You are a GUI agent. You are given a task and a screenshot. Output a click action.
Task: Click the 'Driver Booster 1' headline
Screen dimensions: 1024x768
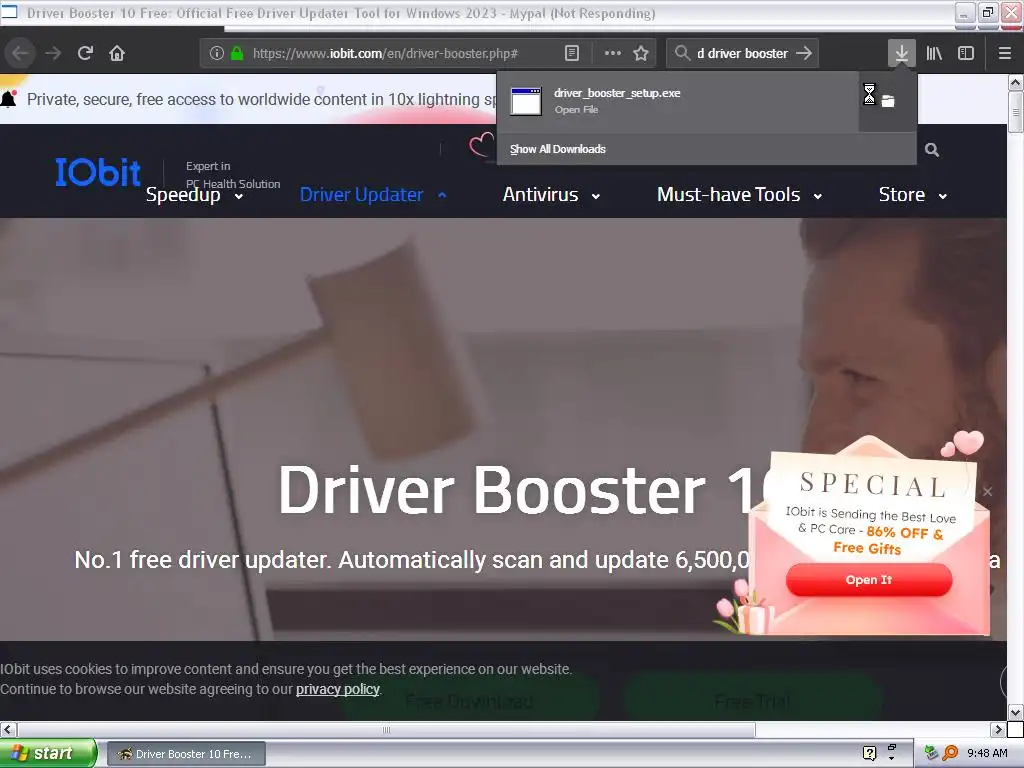522,490
